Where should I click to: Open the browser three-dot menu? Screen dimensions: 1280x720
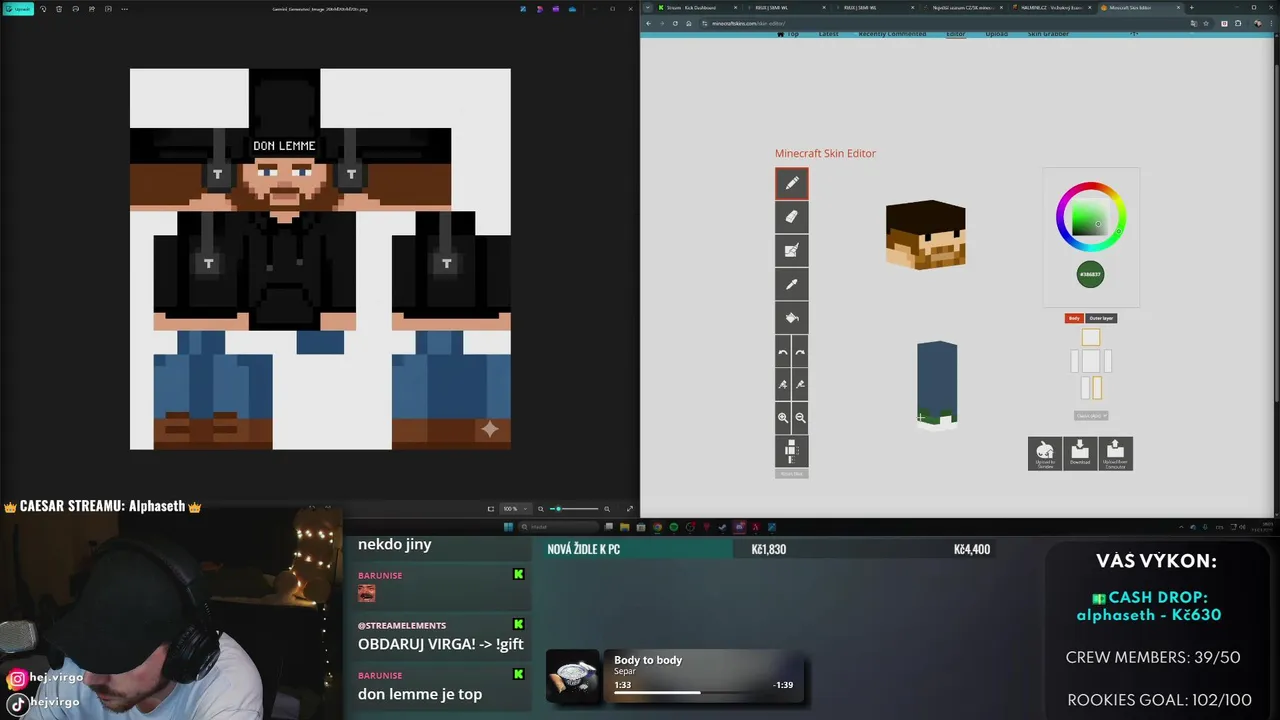pos(1271,23)
